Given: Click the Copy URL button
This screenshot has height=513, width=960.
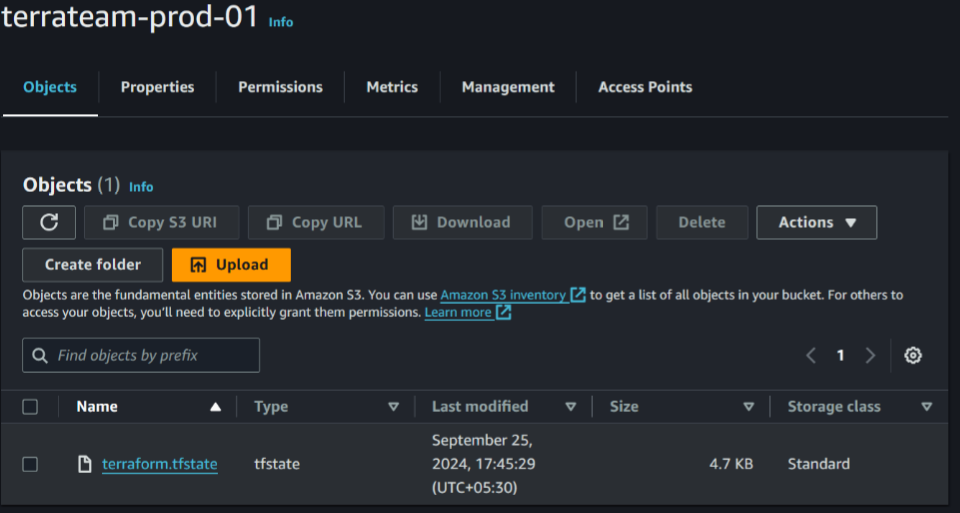Looking at the screenshot, I should pos(316,222).
